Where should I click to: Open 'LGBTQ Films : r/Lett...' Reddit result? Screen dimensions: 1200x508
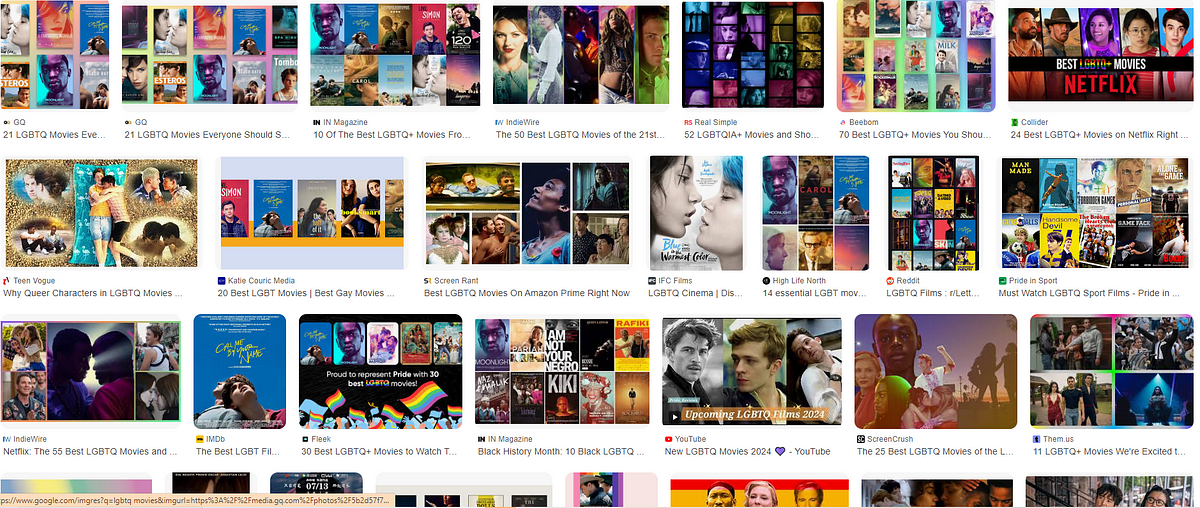coord(933,293)
